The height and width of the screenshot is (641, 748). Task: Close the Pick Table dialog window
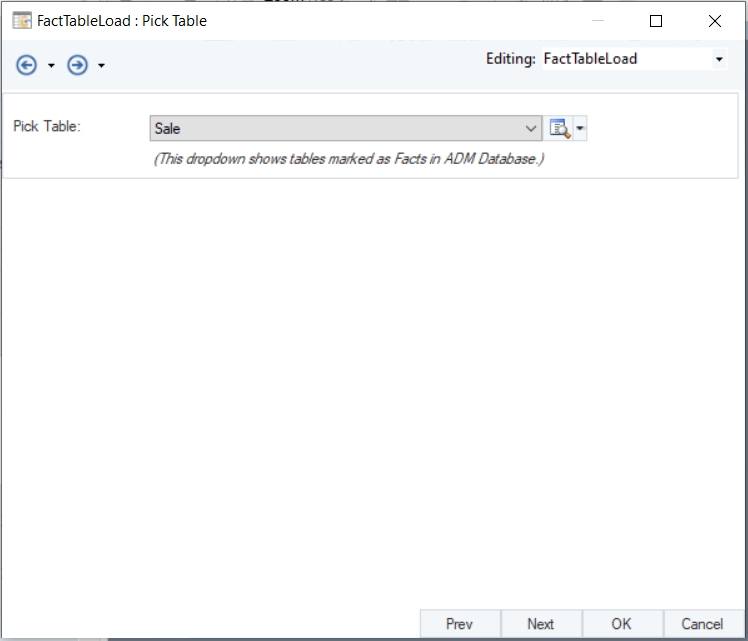[714, 20]
